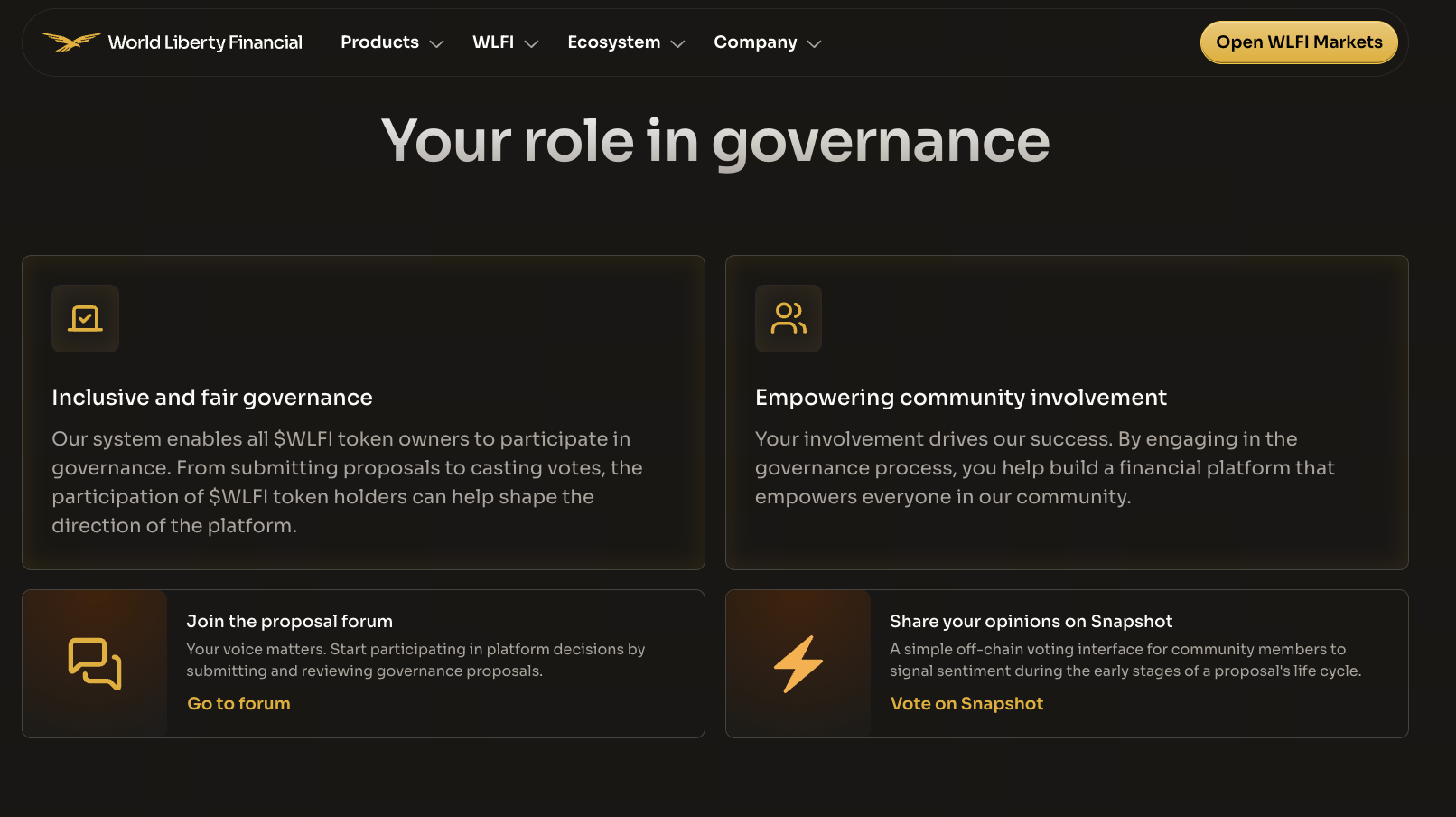This screenshot has width=1456, height=817.
Task: Expand the WLFI dropdown chevron
Action: pyautogui.click(x=532, y=43)
